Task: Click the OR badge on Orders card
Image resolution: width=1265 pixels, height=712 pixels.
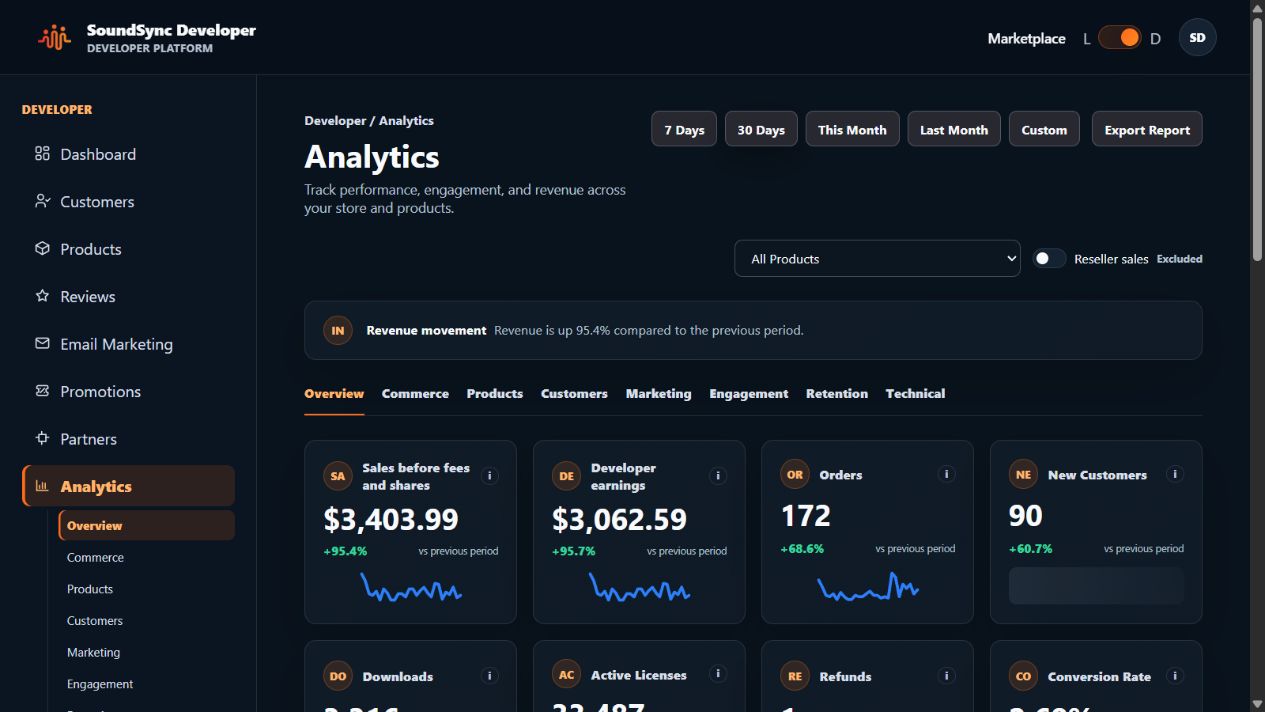Action: pyautogui.click(x=795, y=474)
